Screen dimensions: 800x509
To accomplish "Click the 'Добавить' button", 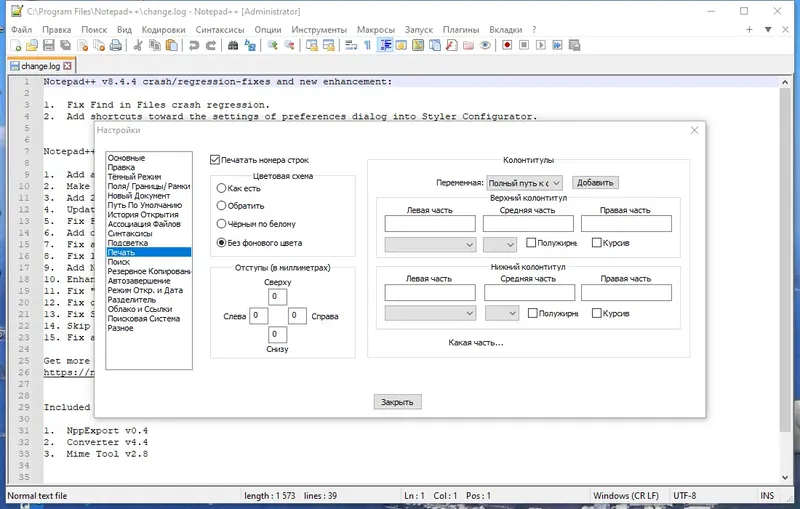I will click(595, 183).
